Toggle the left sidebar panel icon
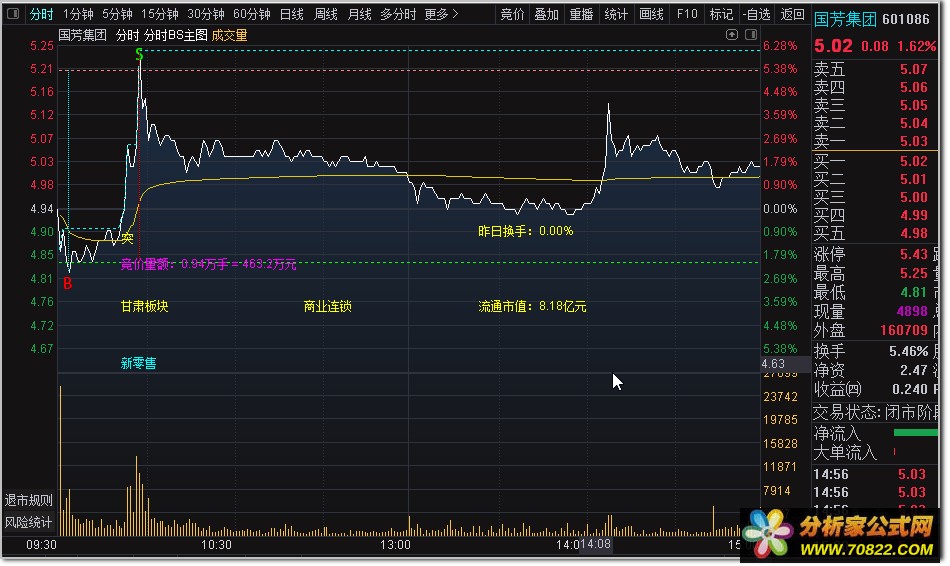The height and width of the screenshot is (566, 950). point(13,13)
